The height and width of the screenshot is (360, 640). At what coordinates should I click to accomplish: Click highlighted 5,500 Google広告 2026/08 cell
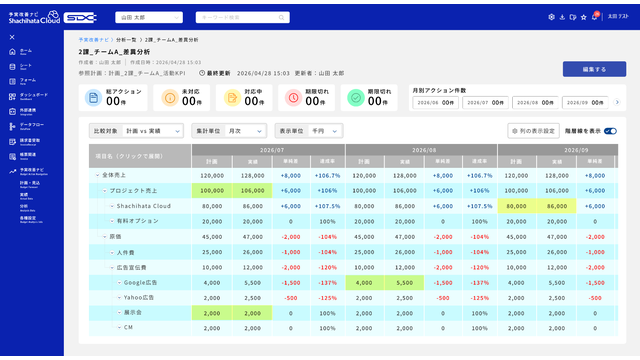click(x=404, y=282)
